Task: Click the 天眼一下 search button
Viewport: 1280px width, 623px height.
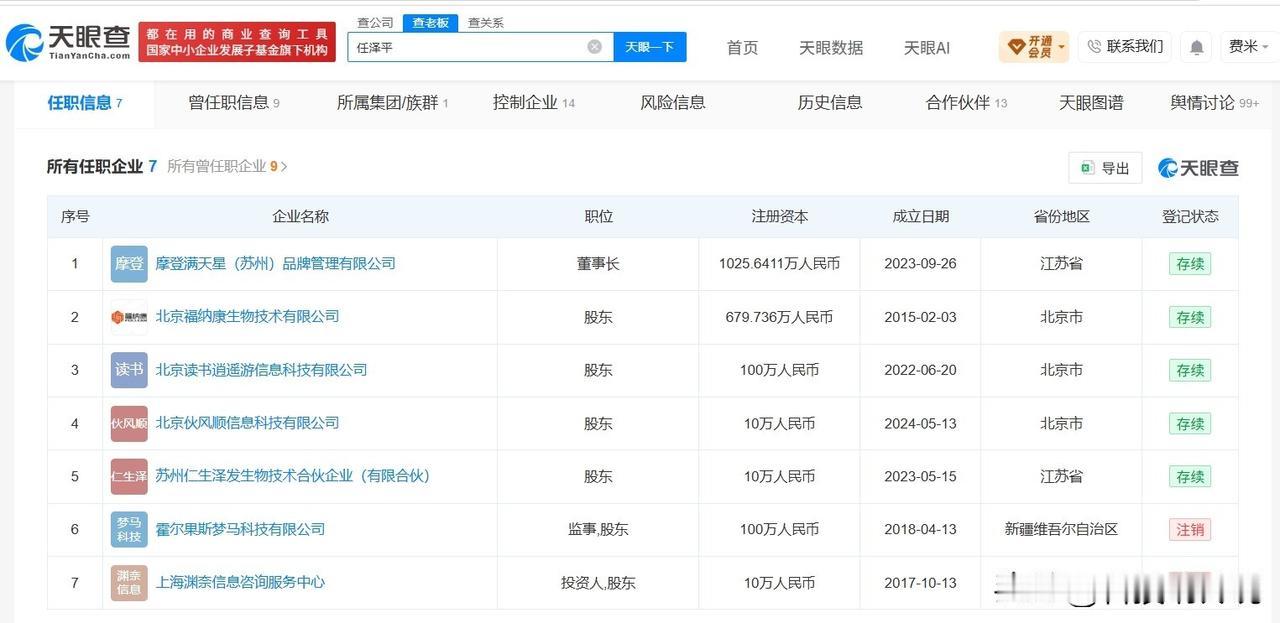Action: (x=649, y=46)
